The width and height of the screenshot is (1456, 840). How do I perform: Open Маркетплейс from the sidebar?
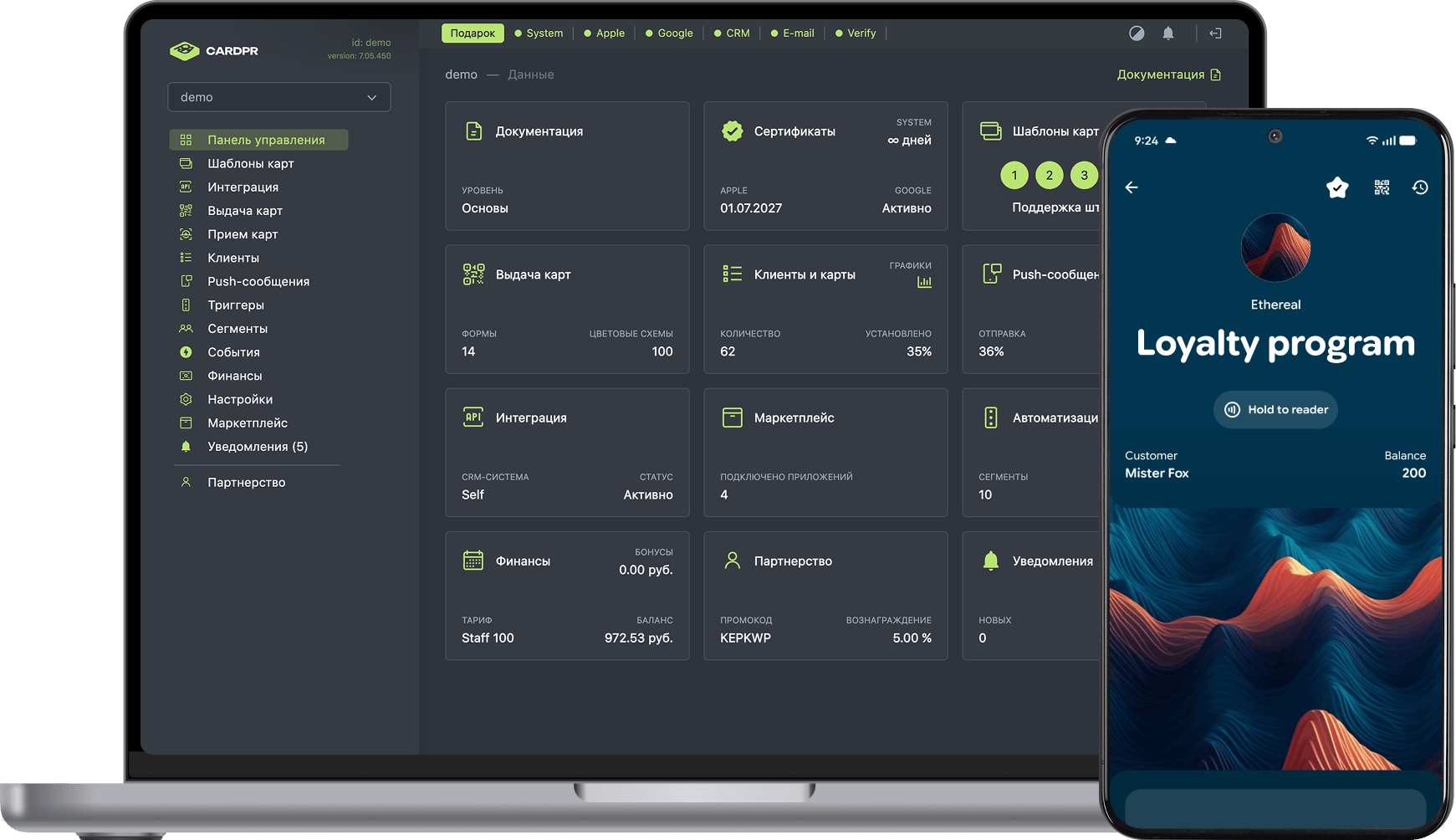coord(247,423)
